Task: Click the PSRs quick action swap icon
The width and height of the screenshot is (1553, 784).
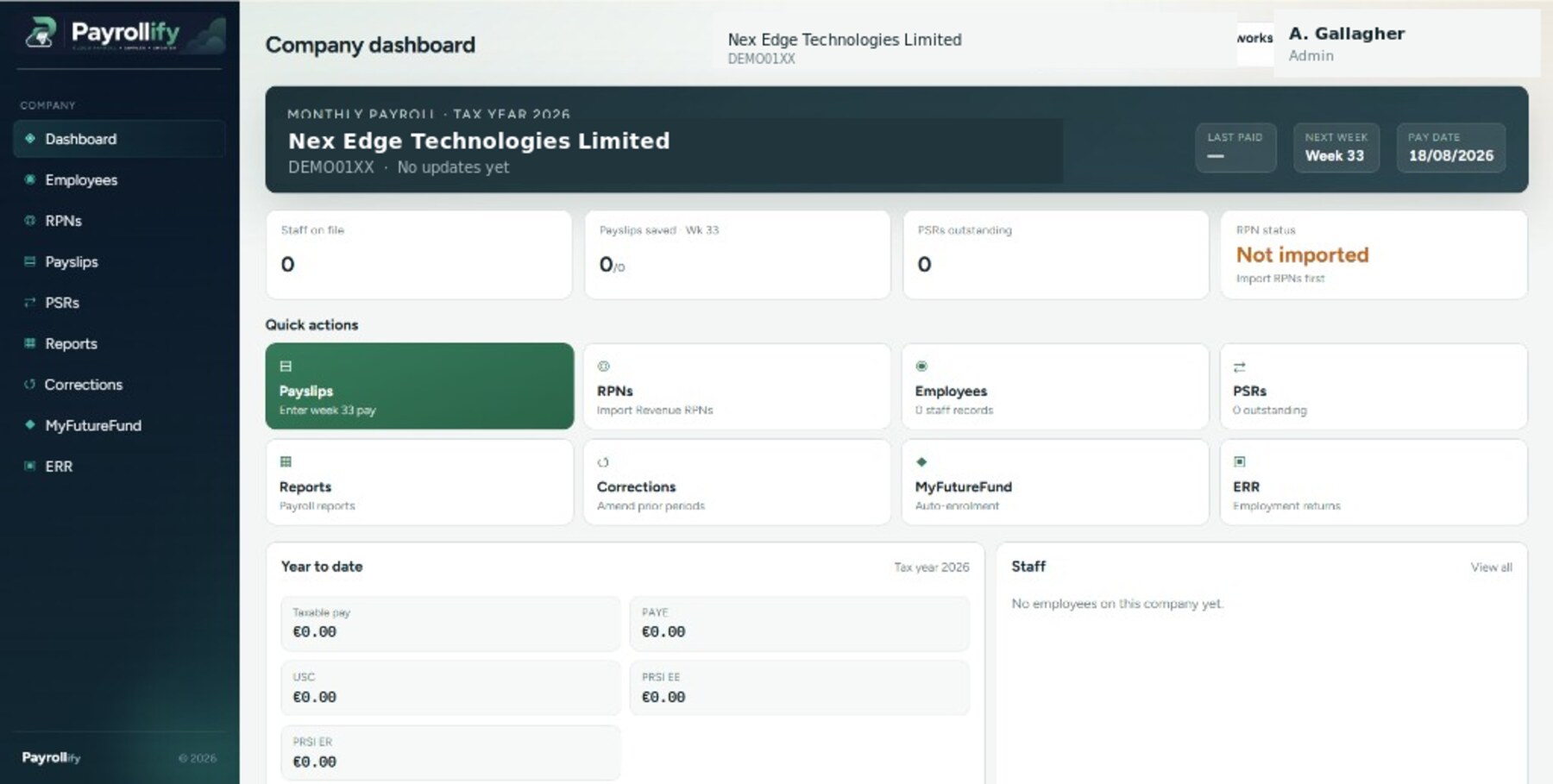Action: click(1240, 367)
